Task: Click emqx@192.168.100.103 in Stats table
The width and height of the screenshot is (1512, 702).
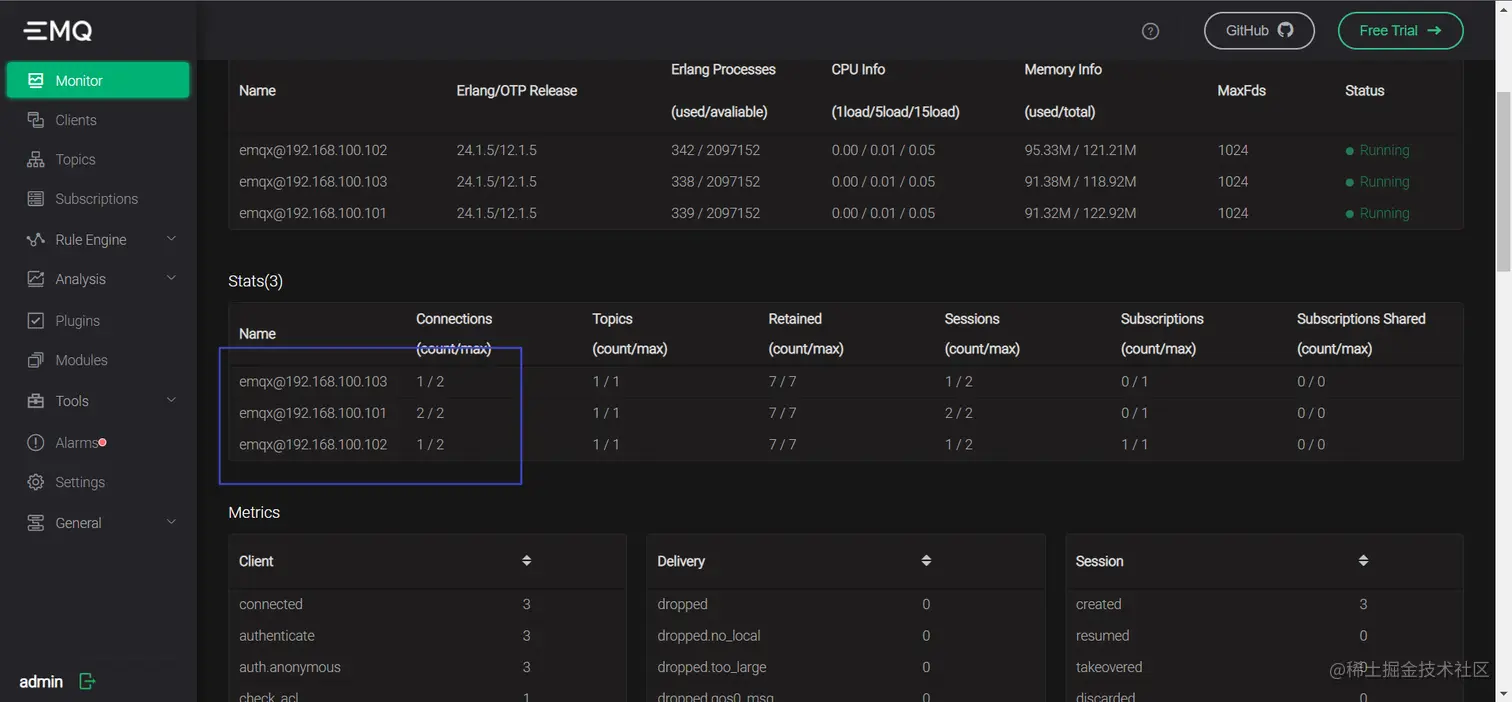Action: tap(313, 382)
